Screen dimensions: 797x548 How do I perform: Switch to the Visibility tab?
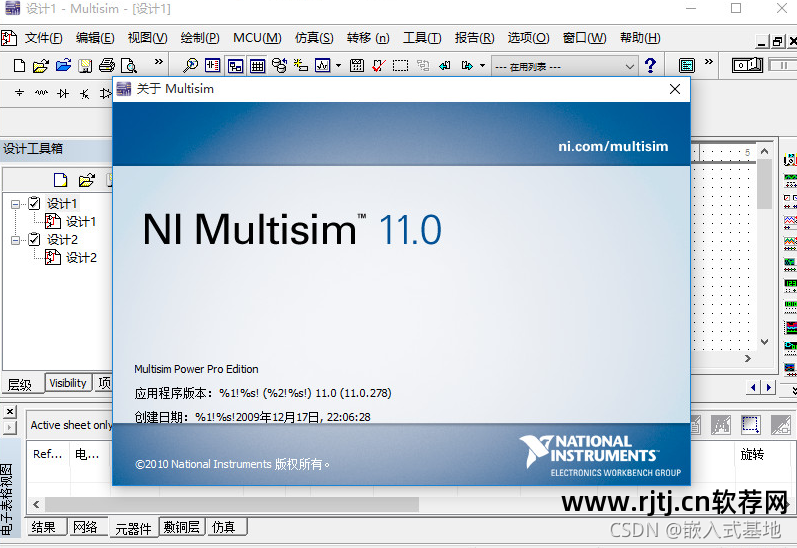coord(68,383)
